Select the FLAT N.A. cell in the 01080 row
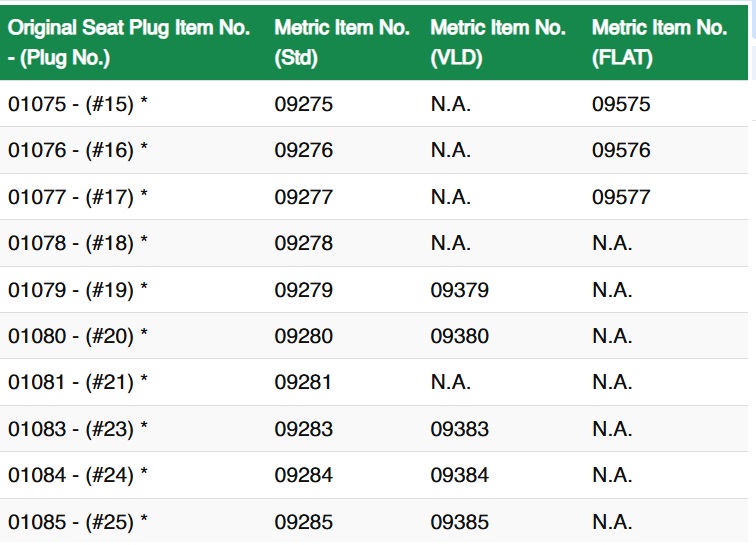 (x=612, y=336)
